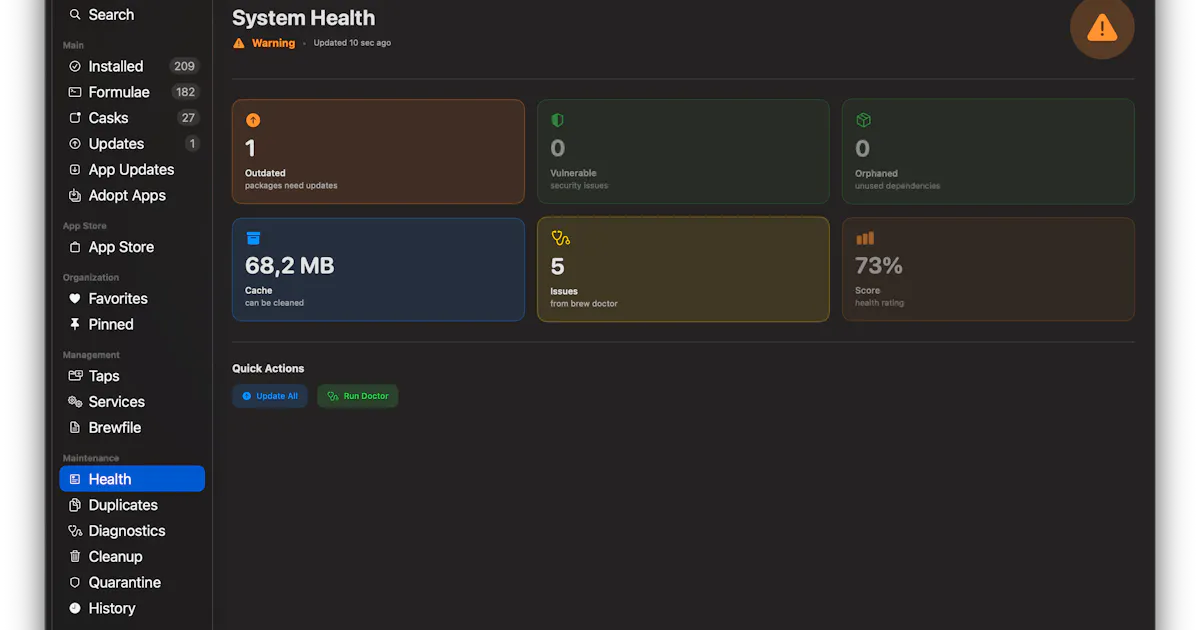The width and height of the screenshot is (1200, 630).
Task: Open App Store in sidebar
Action: (x=132, y=247)
